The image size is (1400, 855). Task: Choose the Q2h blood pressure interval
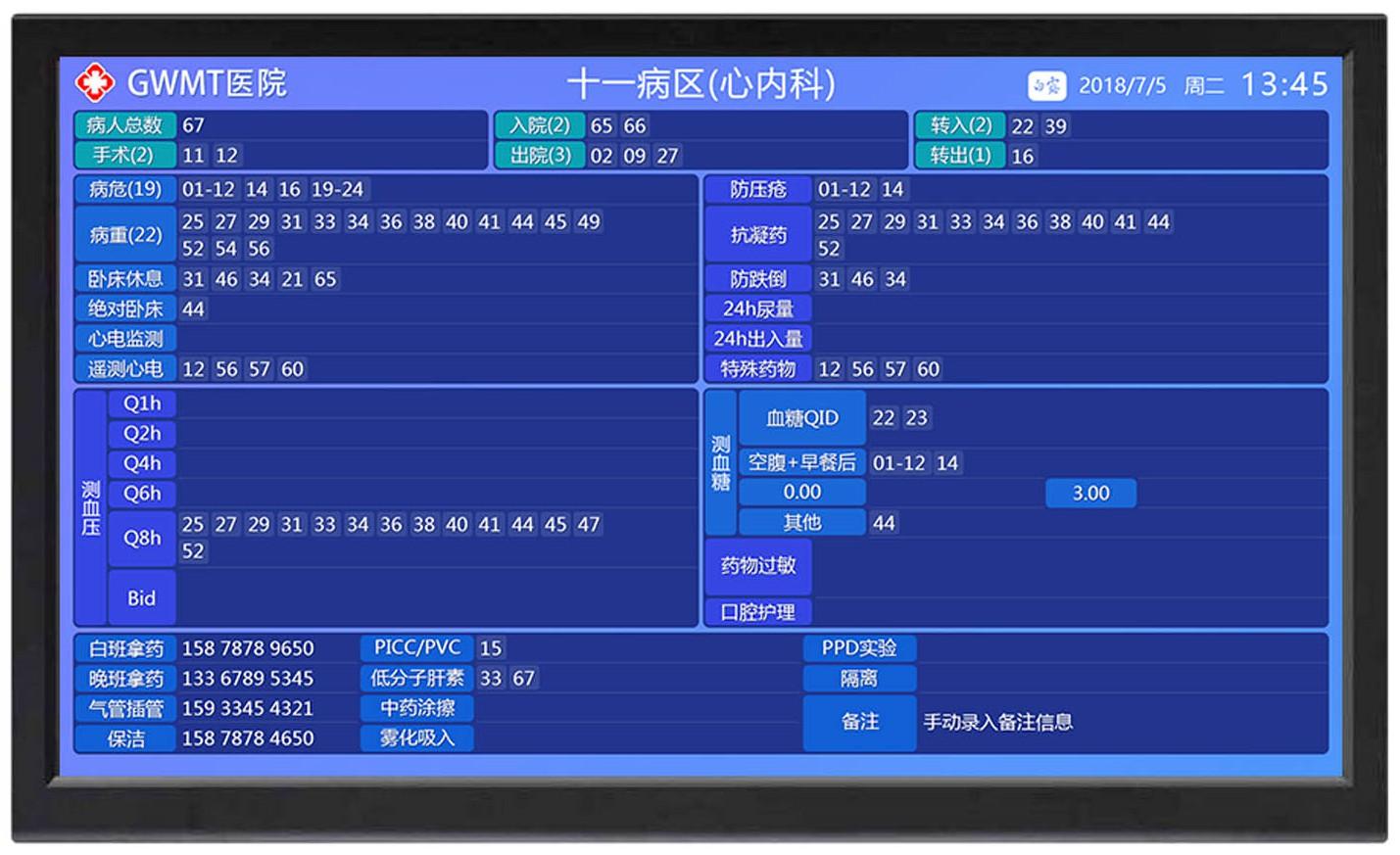click(142, 433)
